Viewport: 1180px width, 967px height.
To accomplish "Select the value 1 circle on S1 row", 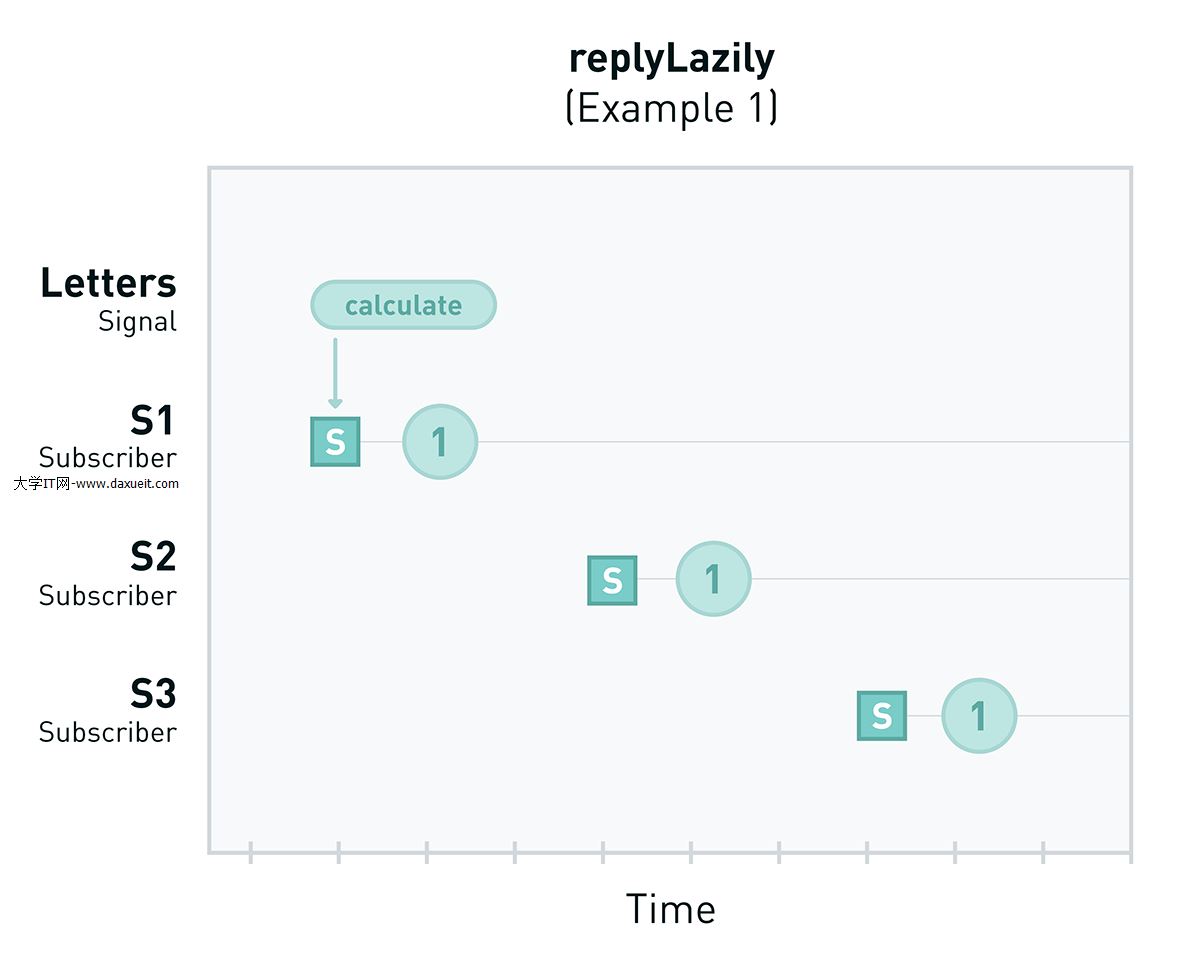I will click(x=440, y=442).
